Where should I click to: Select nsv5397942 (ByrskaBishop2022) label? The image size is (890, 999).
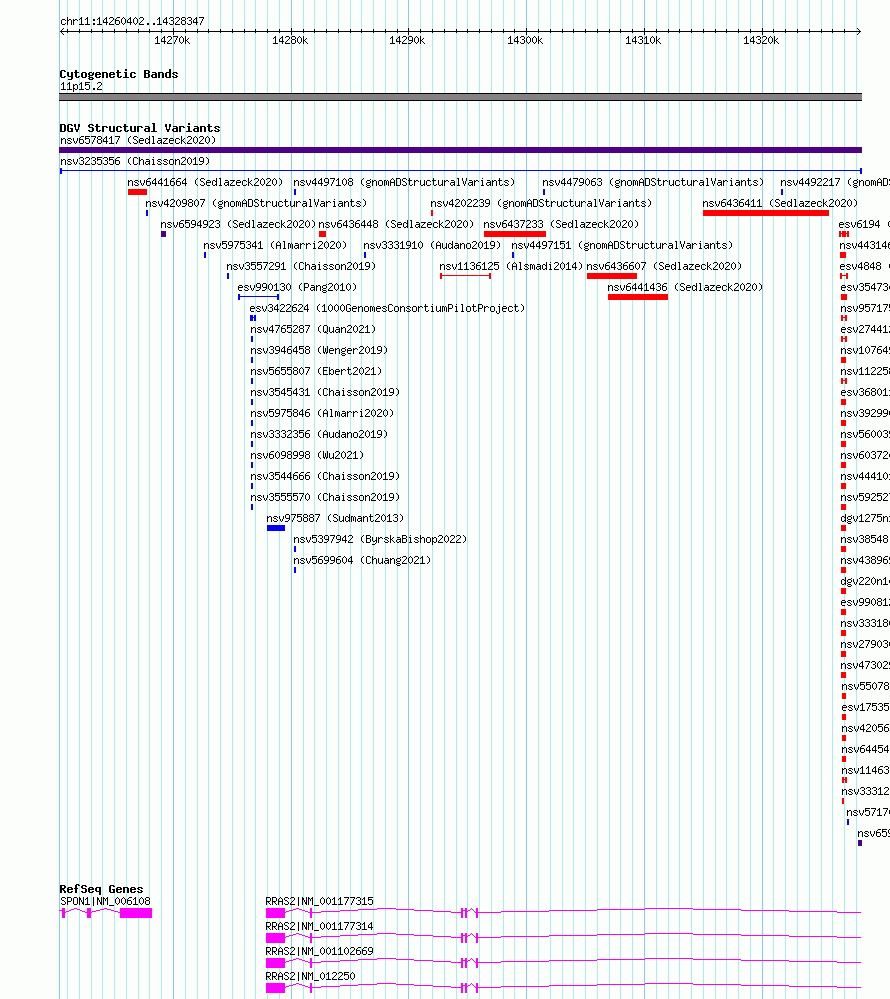point(380,540)
